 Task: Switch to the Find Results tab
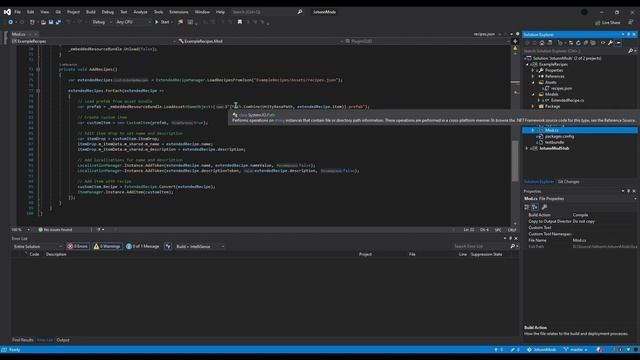click(22, 340)
